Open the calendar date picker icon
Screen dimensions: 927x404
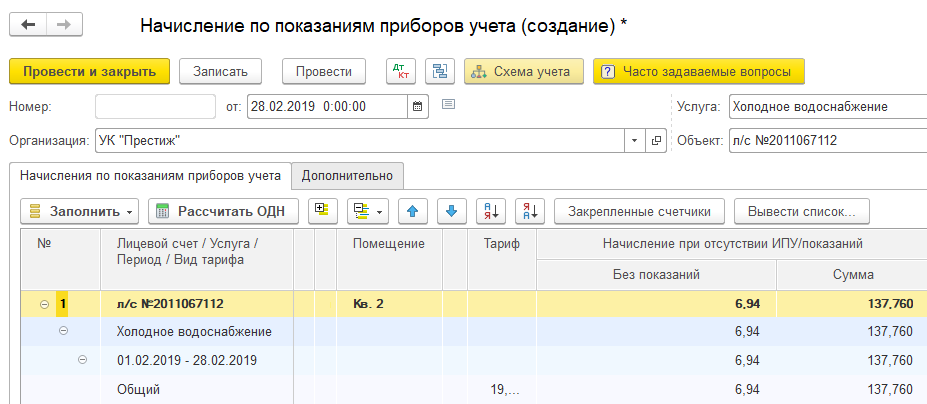(x=419, y=106)
